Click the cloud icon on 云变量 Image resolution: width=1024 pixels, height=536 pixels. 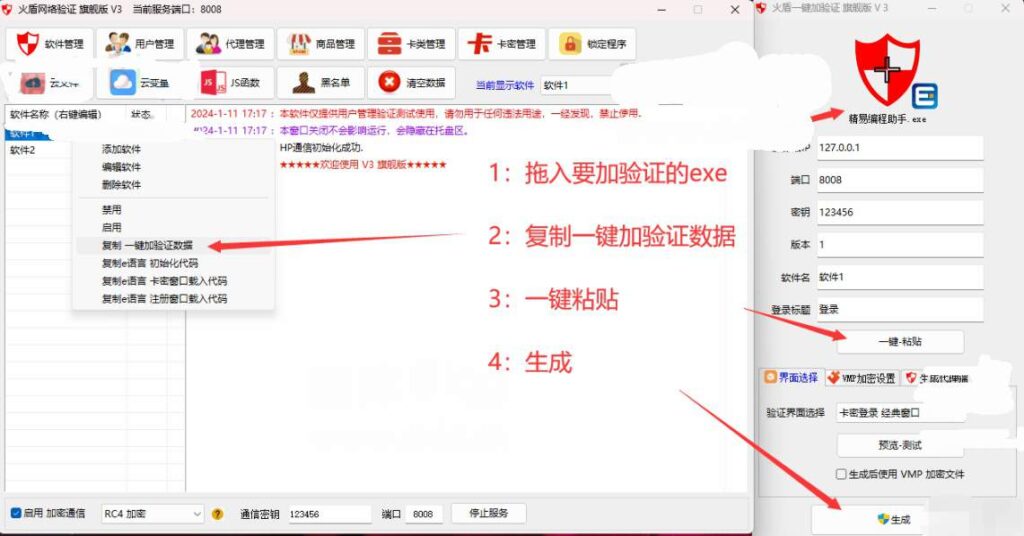pyautogui.click(x=123, y=83)
